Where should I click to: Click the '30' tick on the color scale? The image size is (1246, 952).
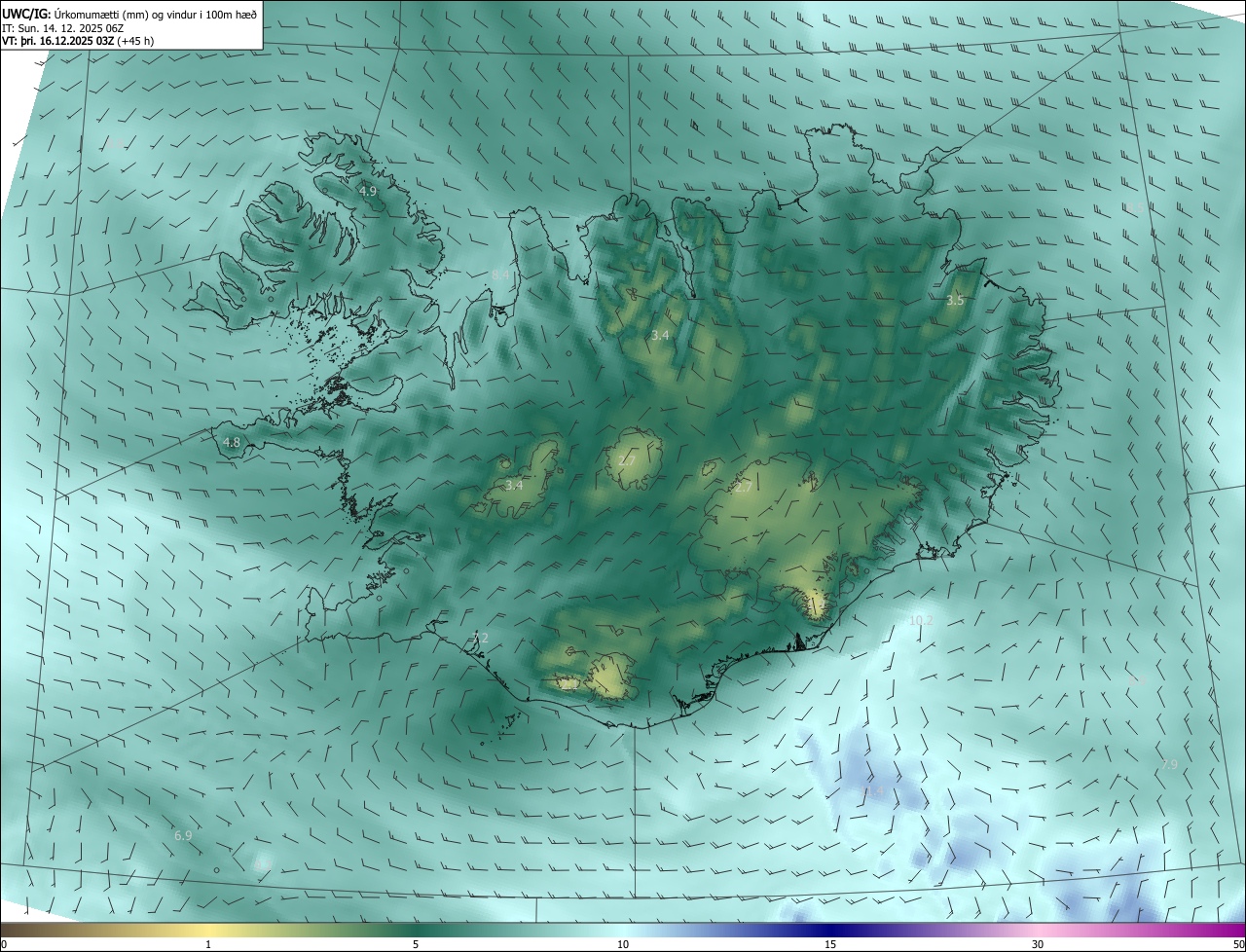click(1038, 944)
